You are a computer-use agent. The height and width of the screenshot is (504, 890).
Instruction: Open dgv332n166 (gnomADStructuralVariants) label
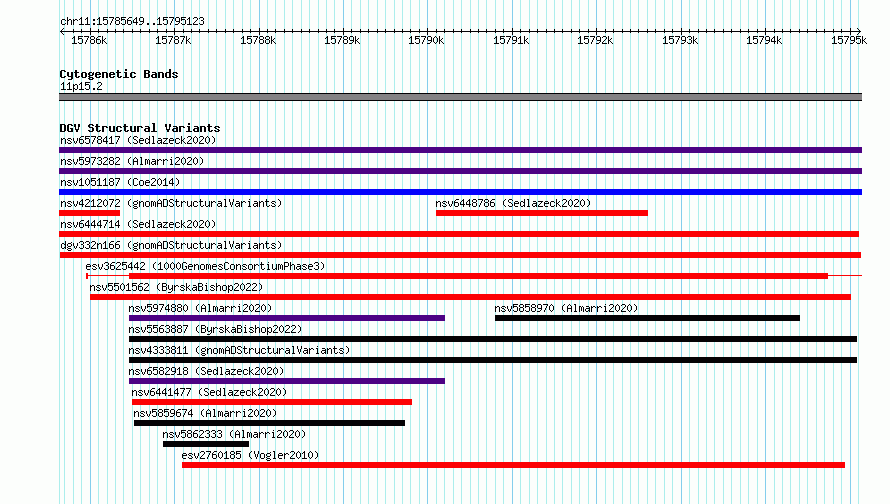[x=171, y=245]
